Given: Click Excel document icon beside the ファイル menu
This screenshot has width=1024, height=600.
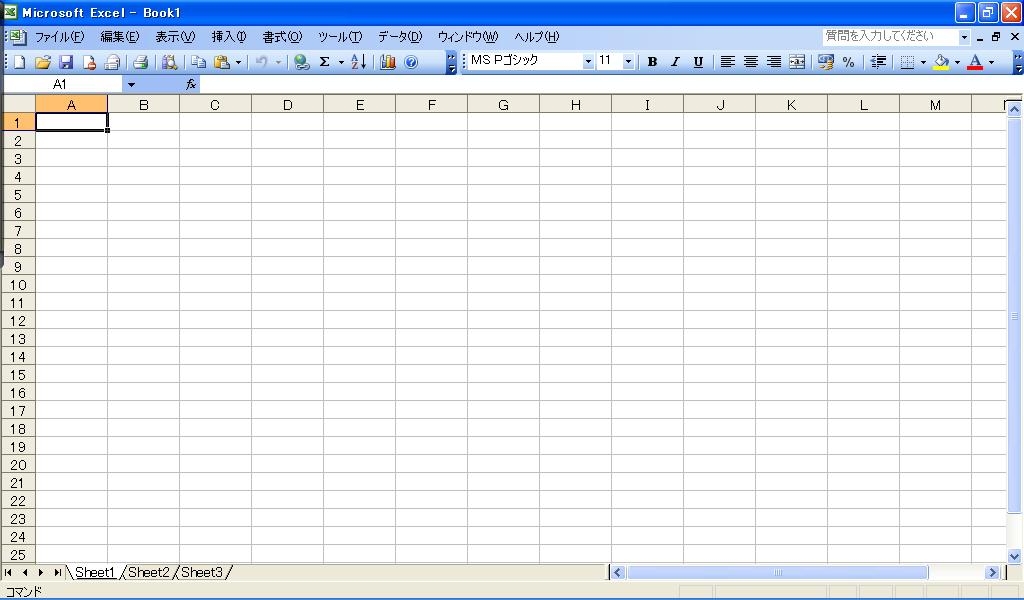Looking at the screenshot, I should 18,37.
